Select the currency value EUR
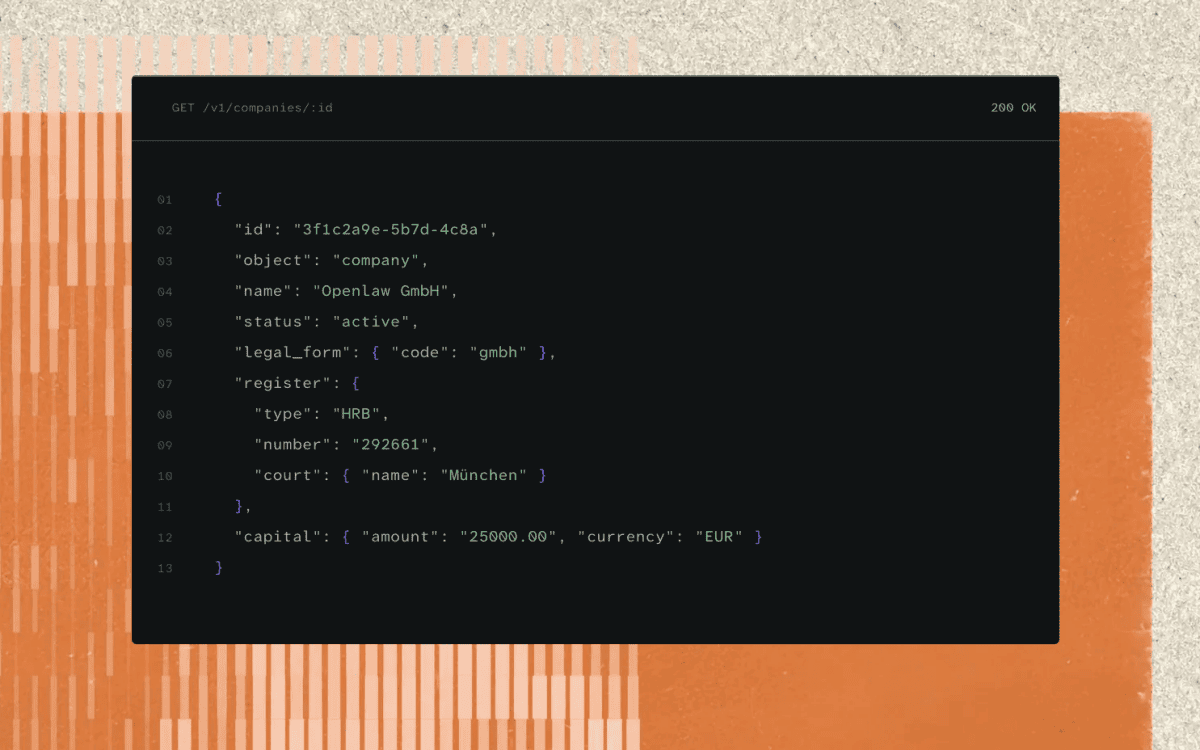The width and height of the screenshot is (1200, 750). coord(719,537)
